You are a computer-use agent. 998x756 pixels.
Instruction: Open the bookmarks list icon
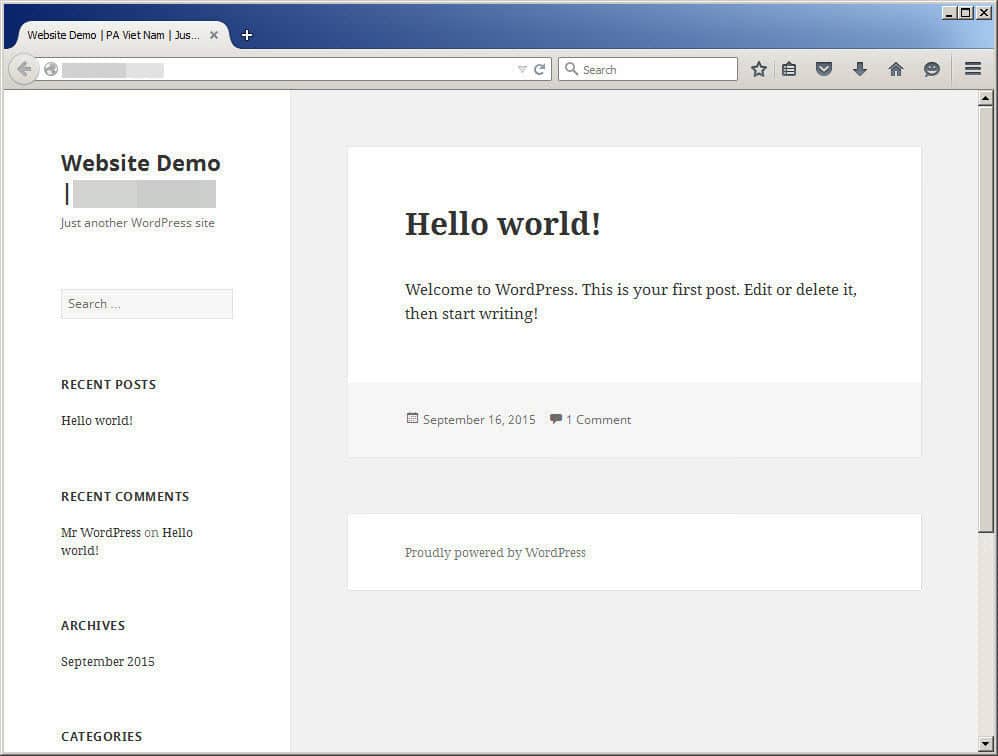(x=789, y=69)
